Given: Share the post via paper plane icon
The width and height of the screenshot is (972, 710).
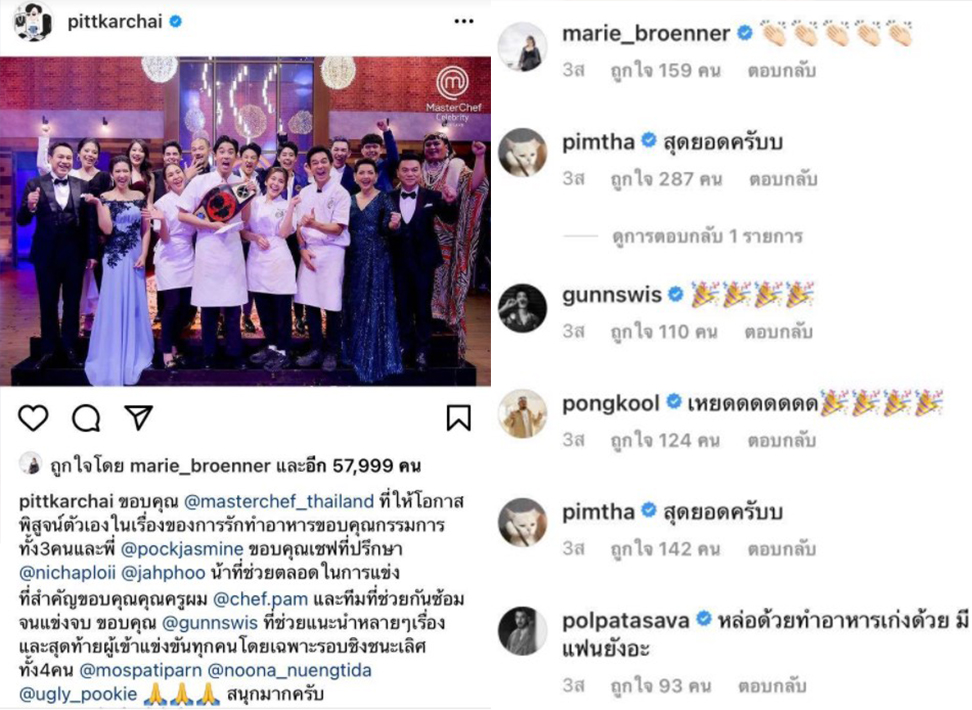Looking at the screenshot, I should 138,417.
